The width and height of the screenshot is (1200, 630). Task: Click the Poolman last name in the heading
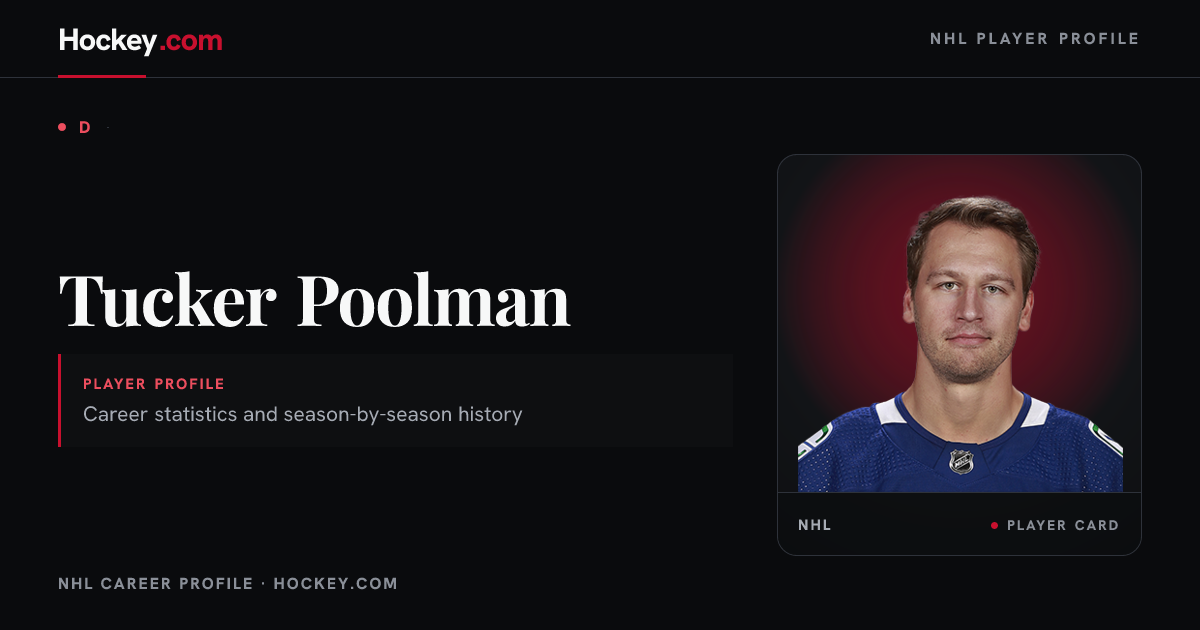pos(434,300)
